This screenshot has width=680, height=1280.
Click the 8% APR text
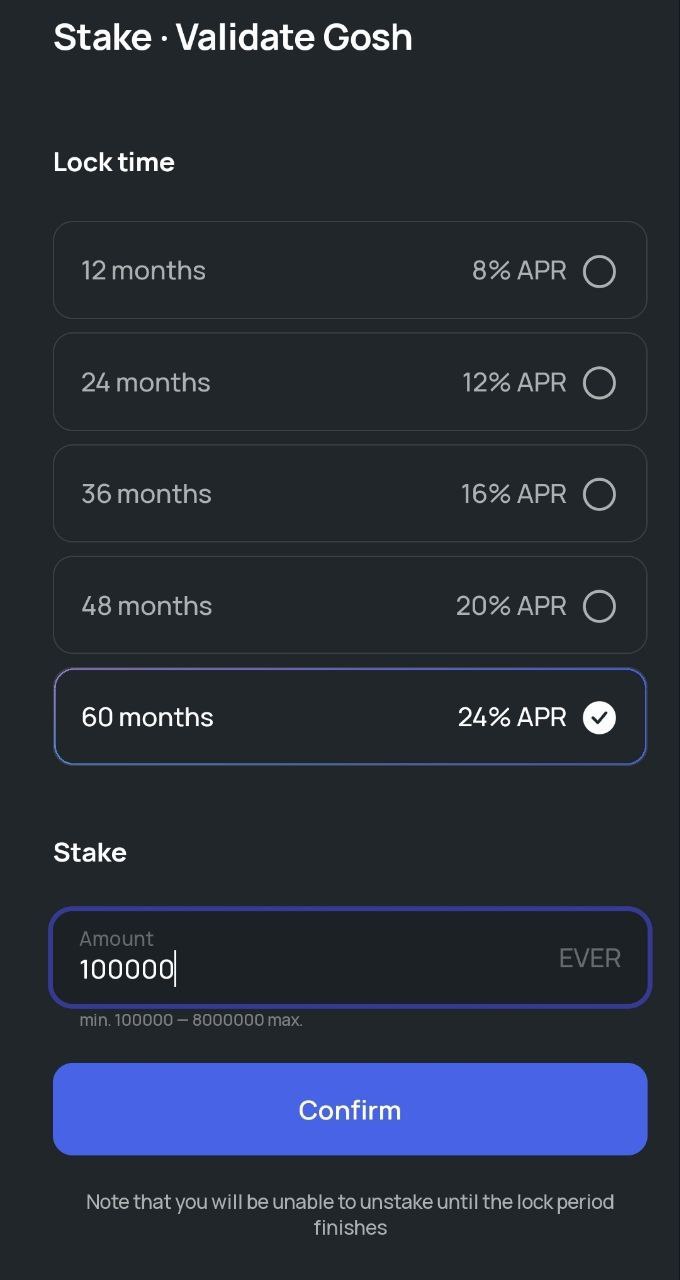(519, 271)
